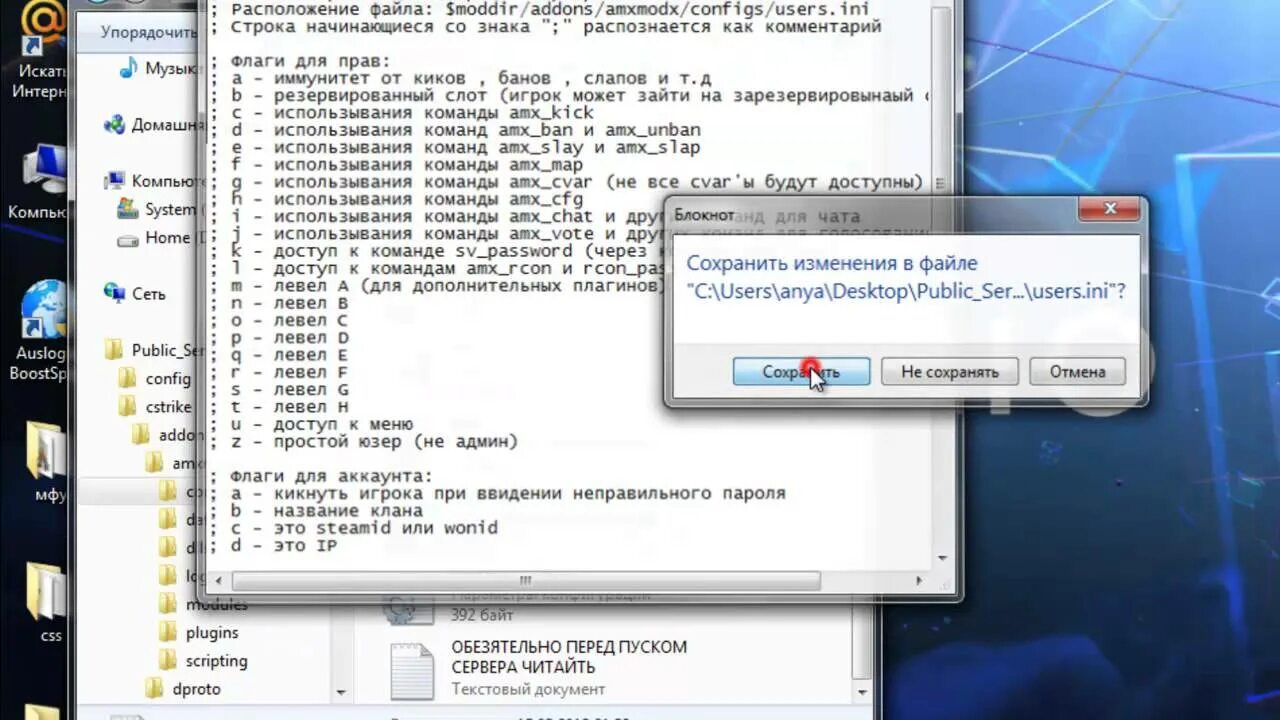This screenshot has width=1280, height=720.
Task: Click the мфу desktop folder icon
Action: [47, 461]
